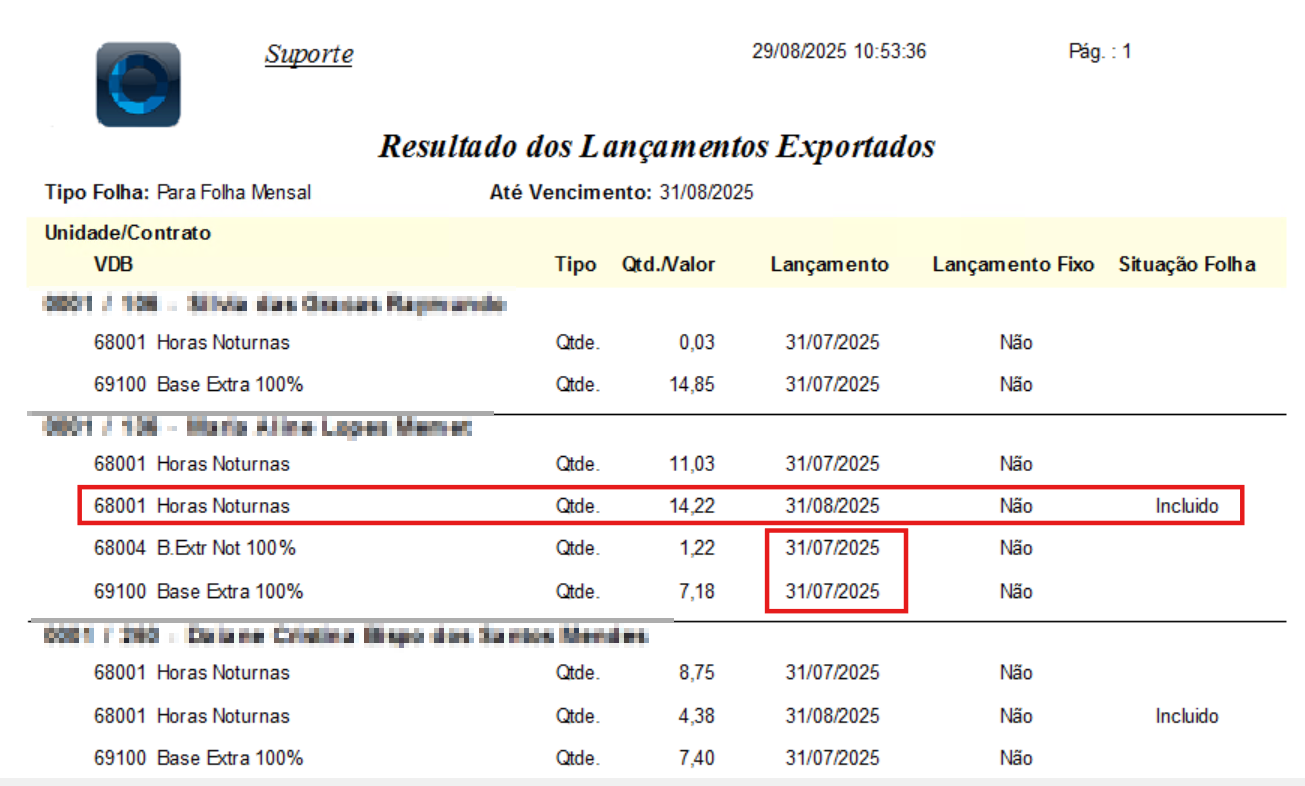Select the quantity value 0,03
Viewport: 1305px width, 786px height.
[697, 342]
